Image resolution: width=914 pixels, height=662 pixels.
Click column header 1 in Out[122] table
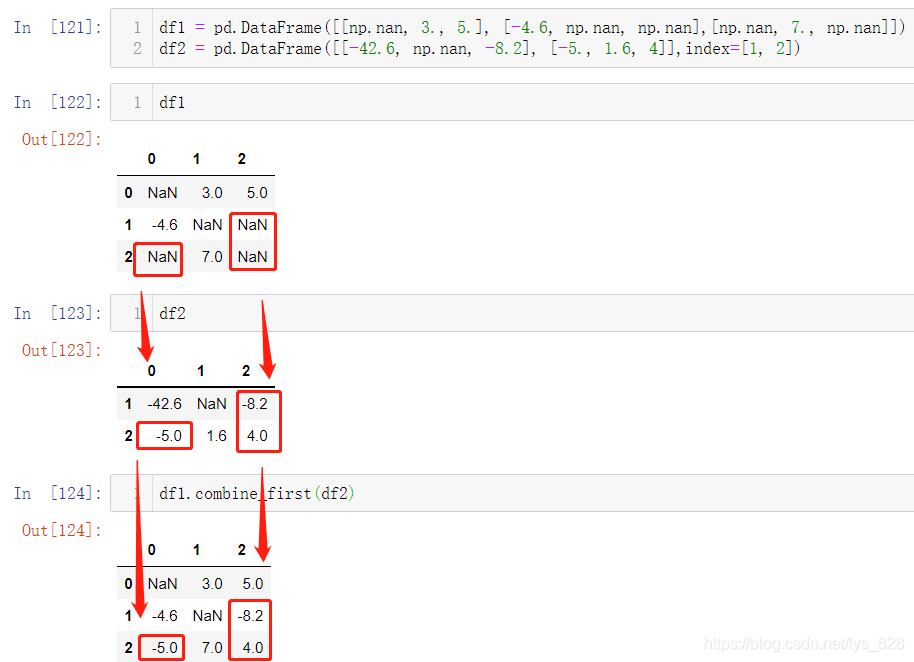pos(196,159)
